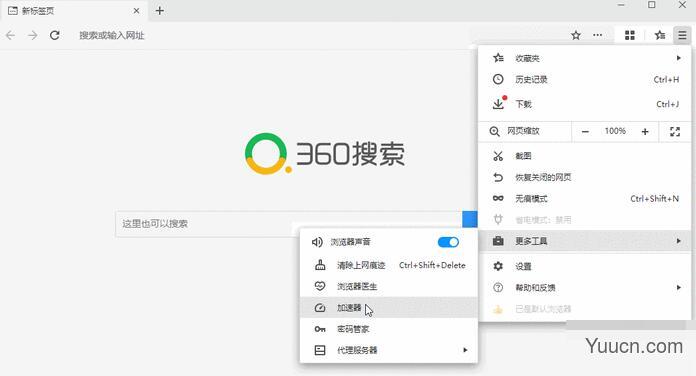
Task: Click 已是默认浏览器 entry
Action: (585, 309)
